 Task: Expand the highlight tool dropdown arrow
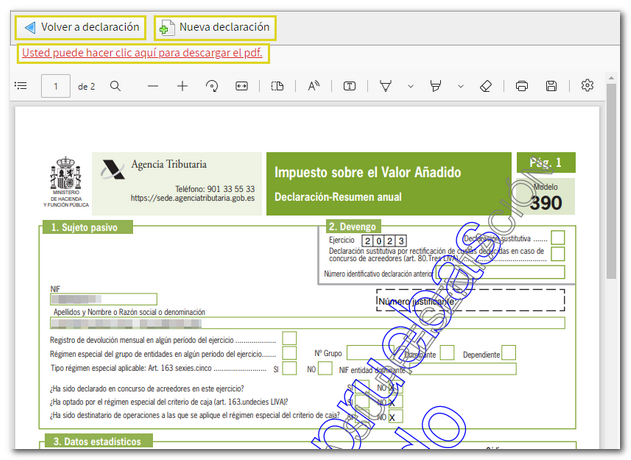click(460, 86)
